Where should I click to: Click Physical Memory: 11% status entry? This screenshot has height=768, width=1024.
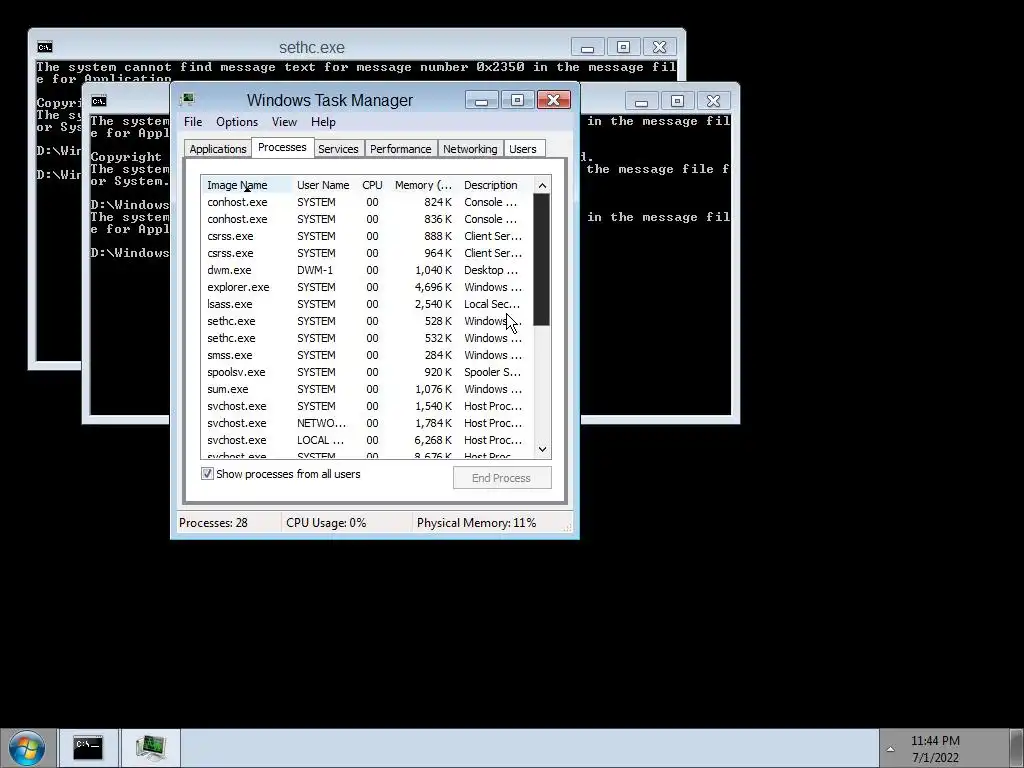pos(476,523)
